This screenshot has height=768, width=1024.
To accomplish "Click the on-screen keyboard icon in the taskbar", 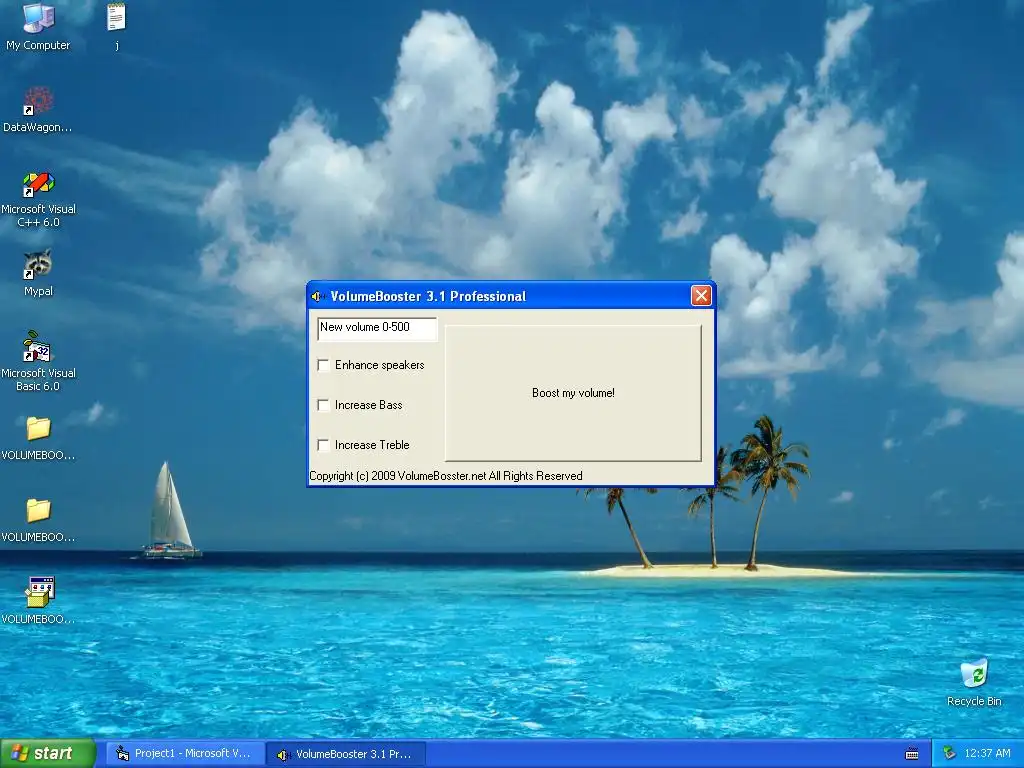I will [912, 754].
